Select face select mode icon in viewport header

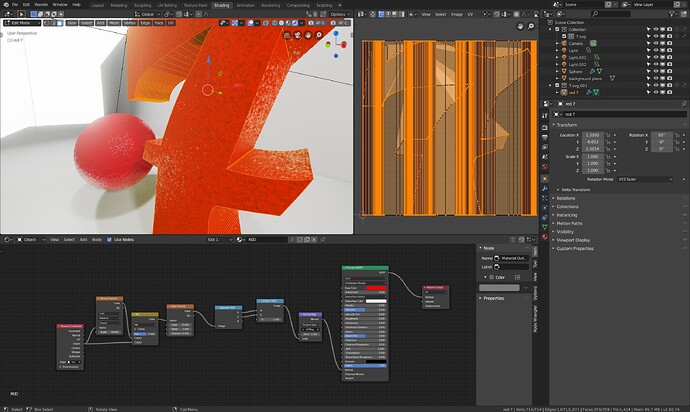(59, 23)
